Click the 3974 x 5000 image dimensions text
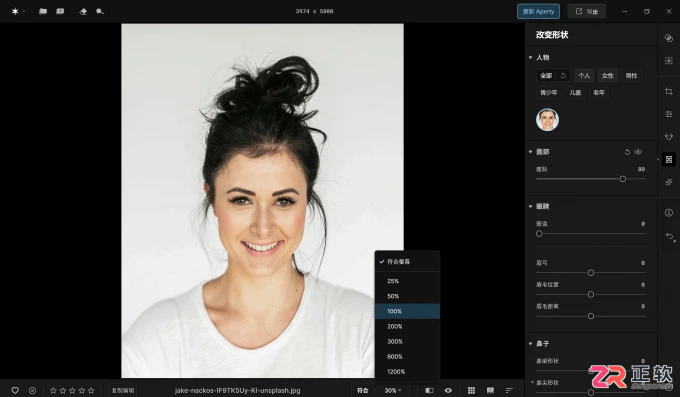Screen dimensions: 680x397 tap(314, 11)
